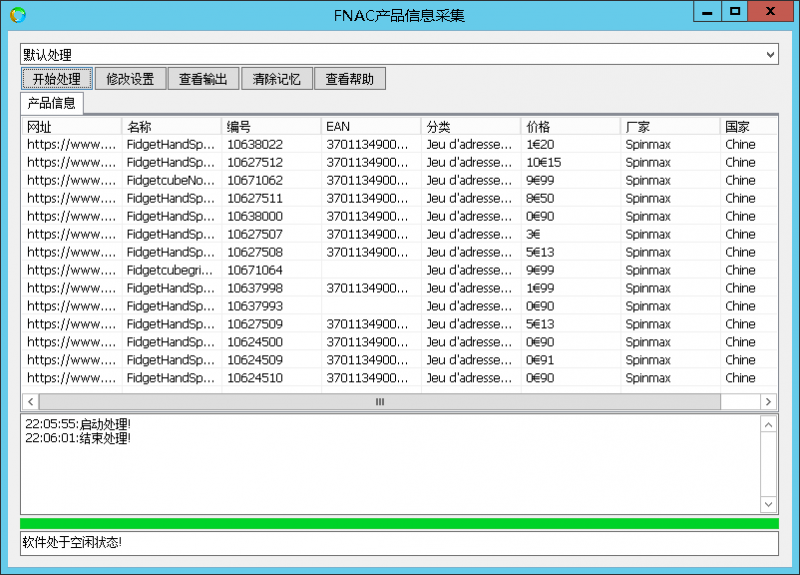Screen dimensions: 800x575
Task: Click the 国家 column header
Action: pyautogui.click(x=749, y=127)
